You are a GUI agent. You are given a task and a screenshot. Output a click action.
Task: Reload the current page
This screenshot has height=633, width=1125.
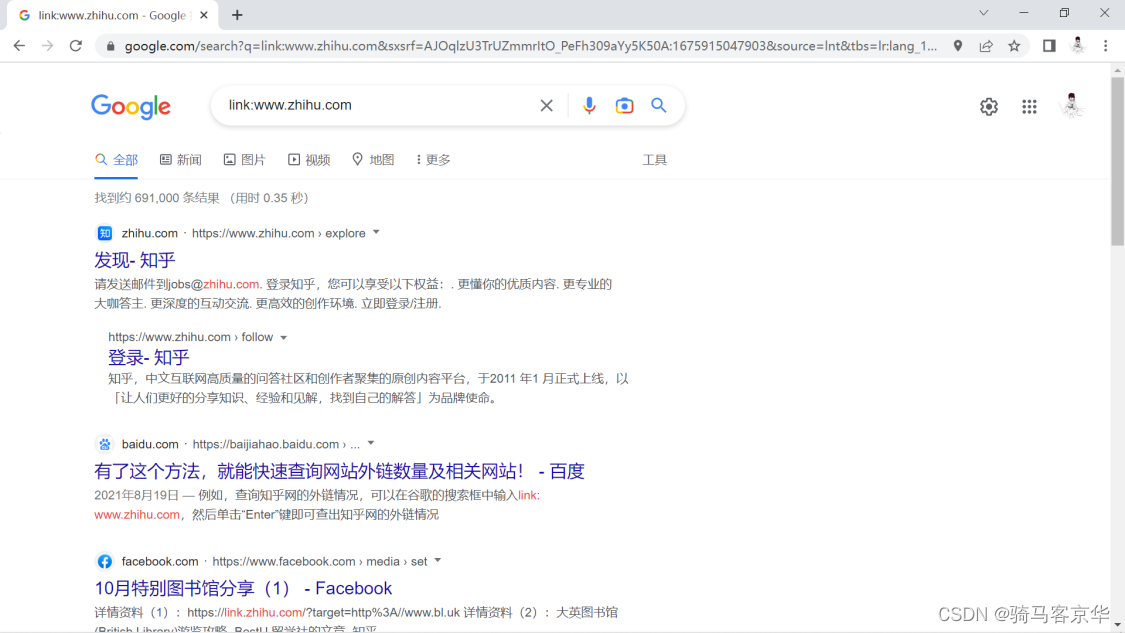(x=76, y=46)
